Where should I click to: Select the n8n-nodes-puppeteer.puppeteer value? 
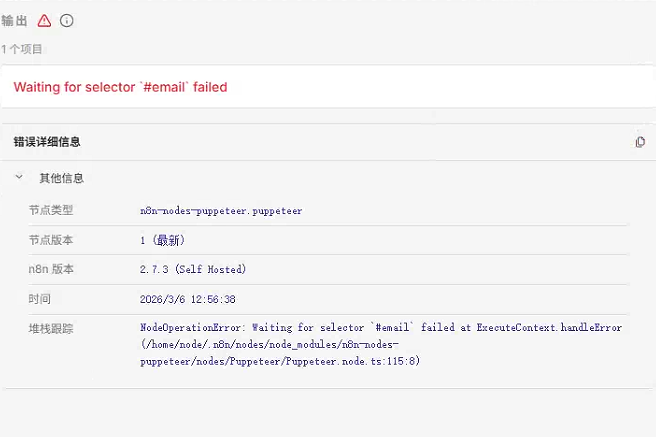221,211
